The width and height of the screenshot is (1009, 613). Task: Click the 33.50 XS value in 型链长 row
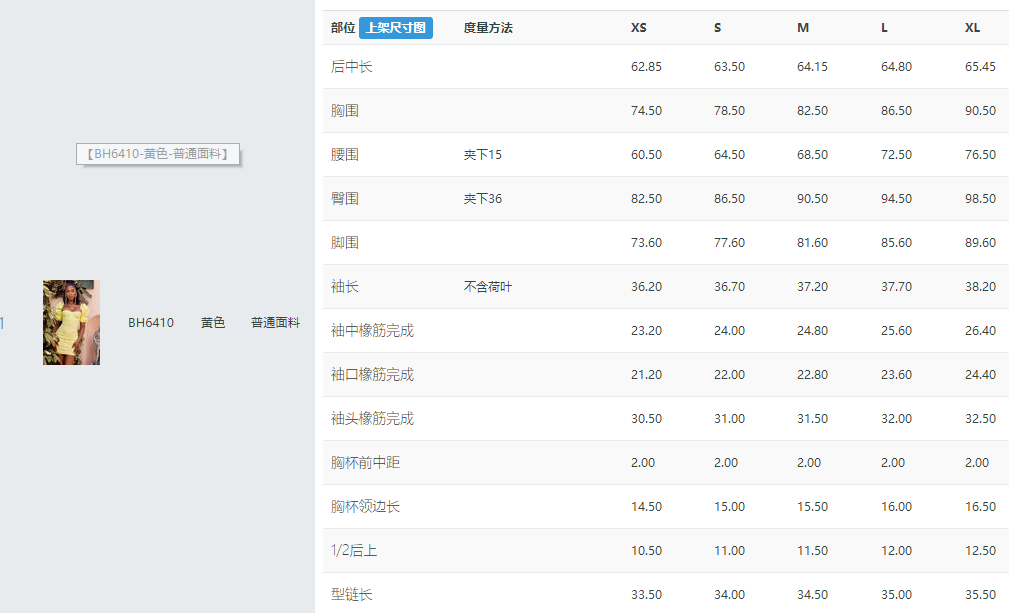(646, 594)
